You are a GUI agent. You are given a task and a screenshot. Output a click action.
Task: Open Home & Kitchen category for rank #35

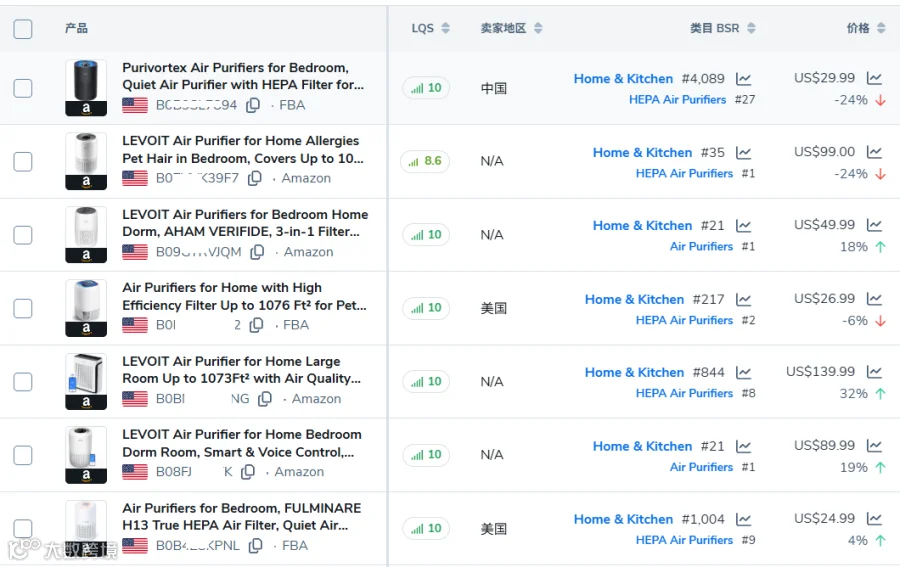(642, 153)
